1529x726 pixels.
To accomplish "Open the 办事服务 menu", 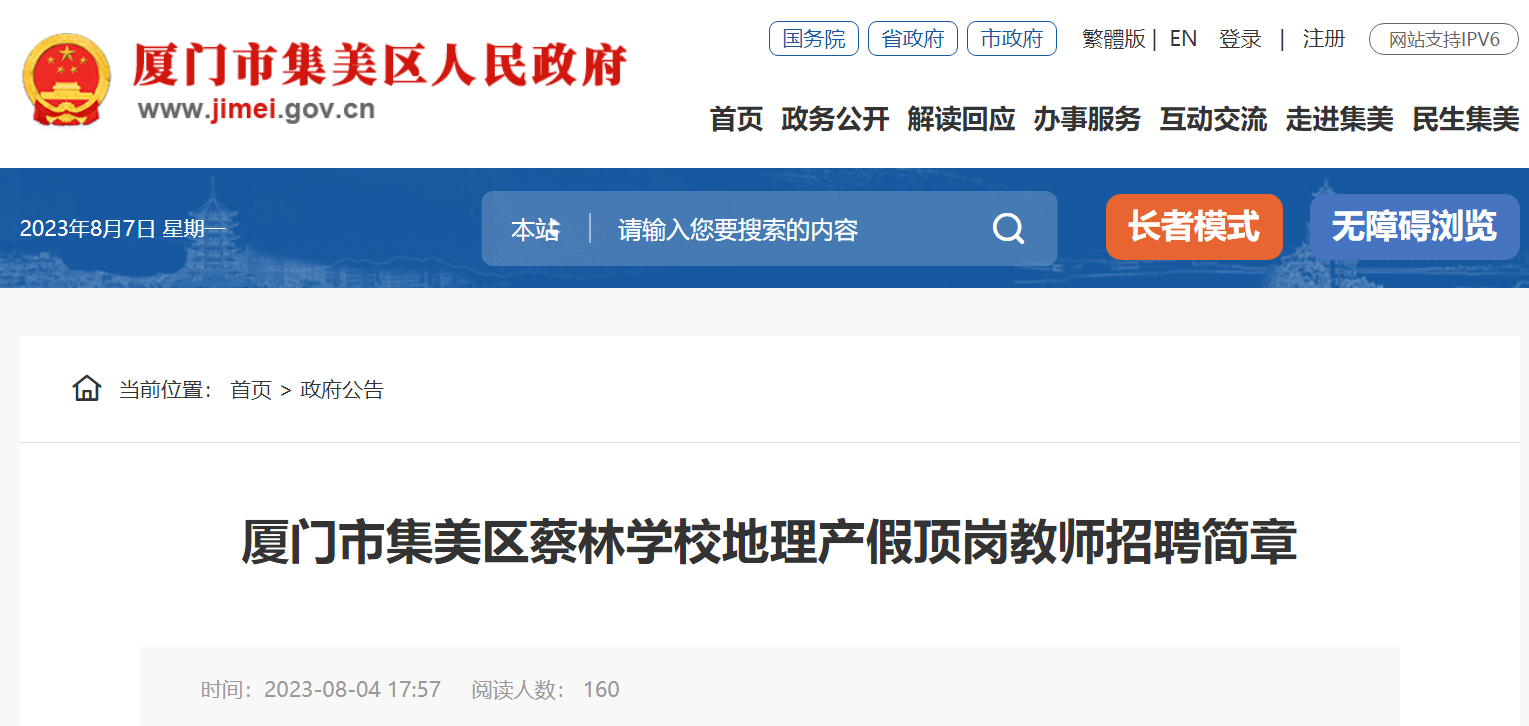I will 1087,119.
